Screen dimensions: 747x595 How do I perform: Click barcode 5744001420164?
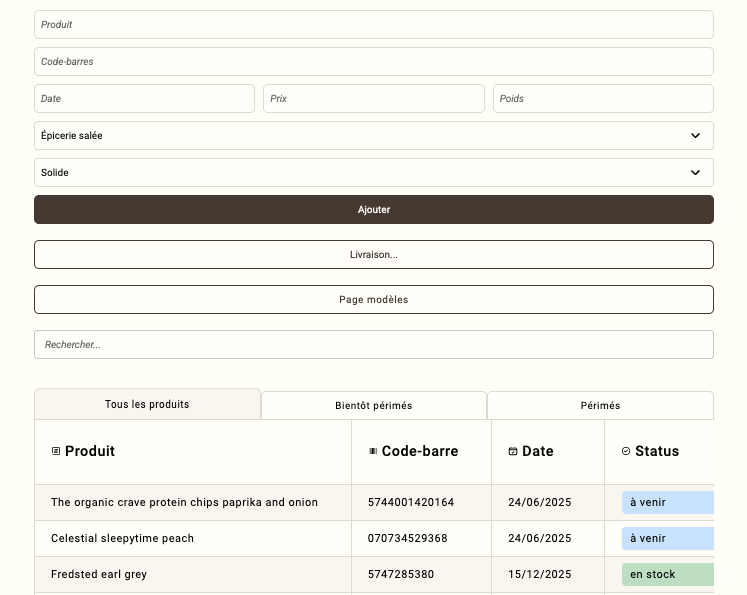[x=411, y=502]
